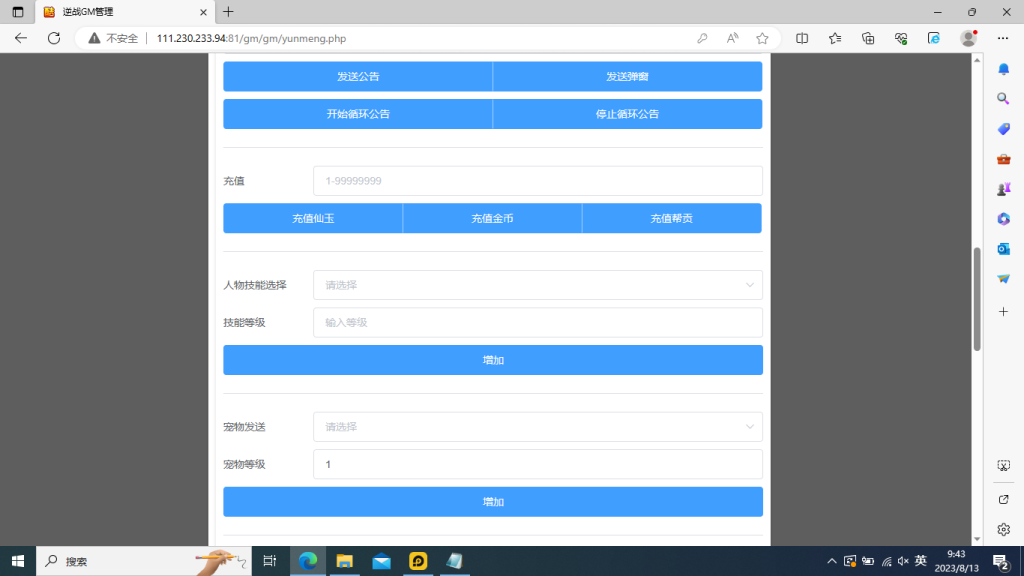
Task: Open the browser settings and more menu
Action: 1002,38
